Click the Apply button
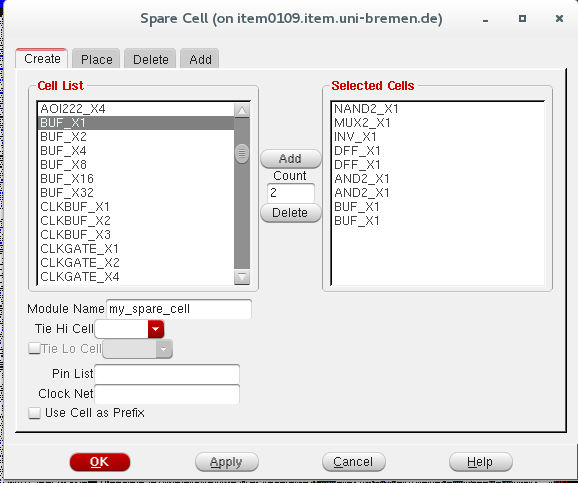578x483 pixels. tap(226, 462)
